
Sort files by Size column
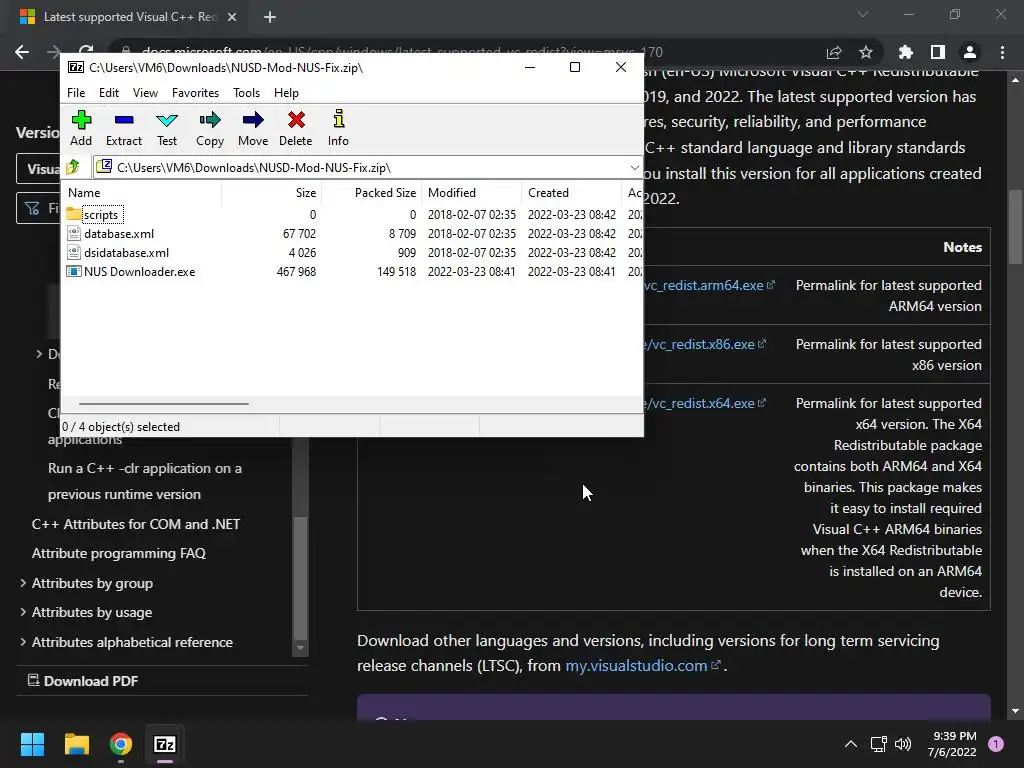[271, 193]
